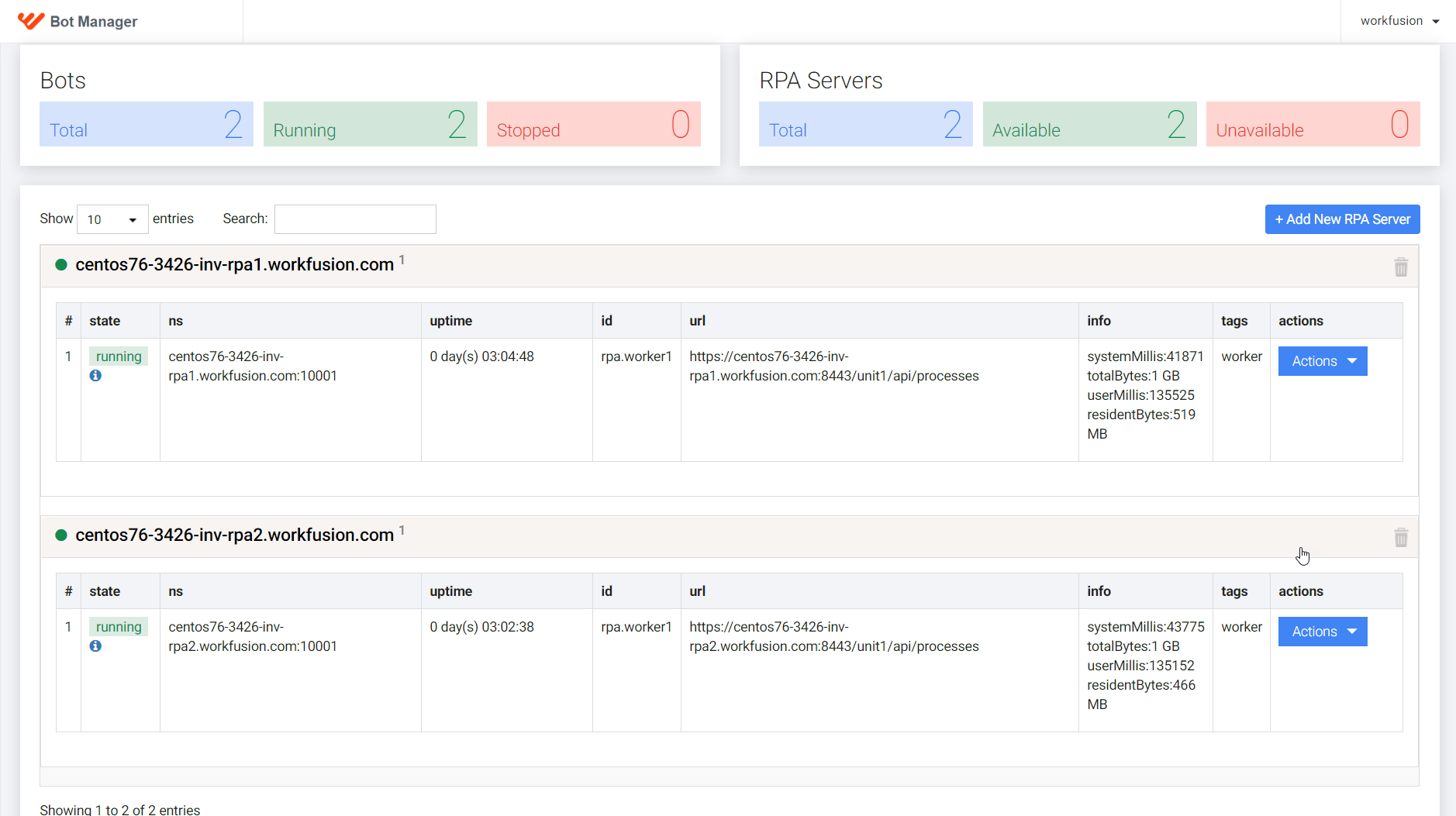Show info for rpa2 running bot
This screenshot has height=816, width=1456.
point(95,646)
